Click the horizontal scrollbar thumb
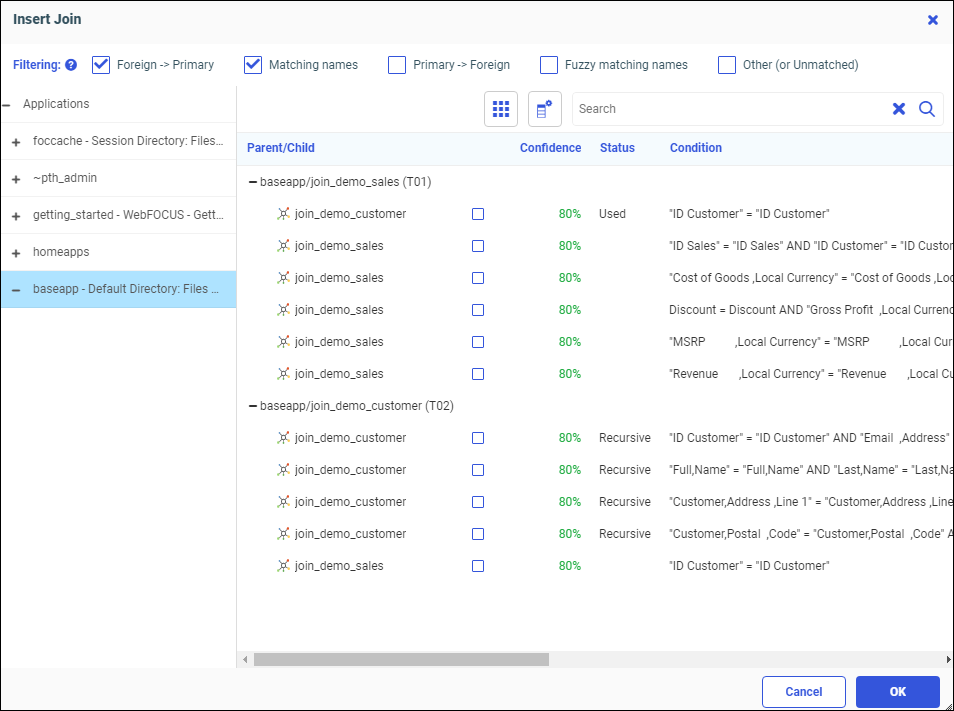 click(400, 660)
